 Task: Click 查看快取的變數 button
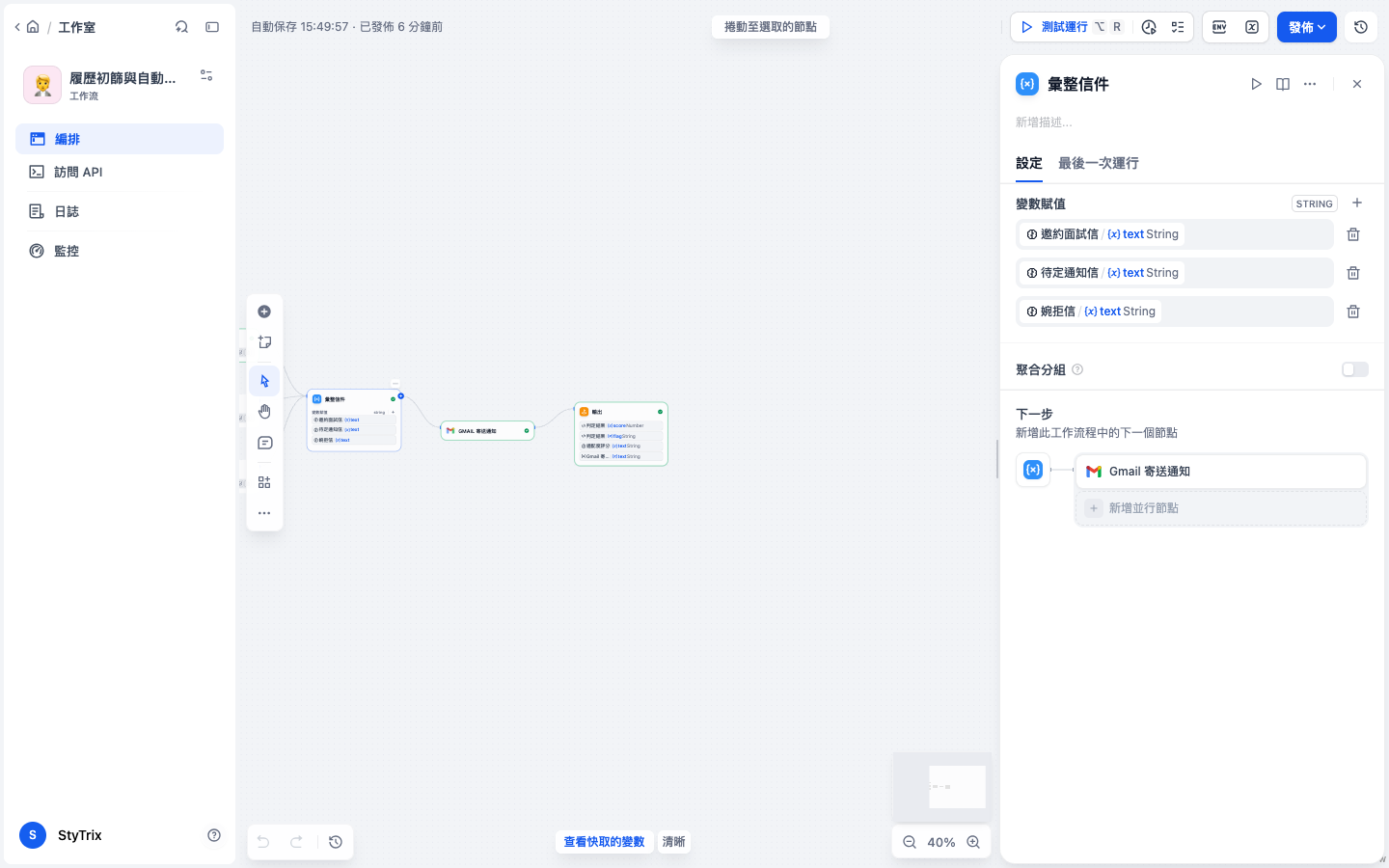pos(604,842)
